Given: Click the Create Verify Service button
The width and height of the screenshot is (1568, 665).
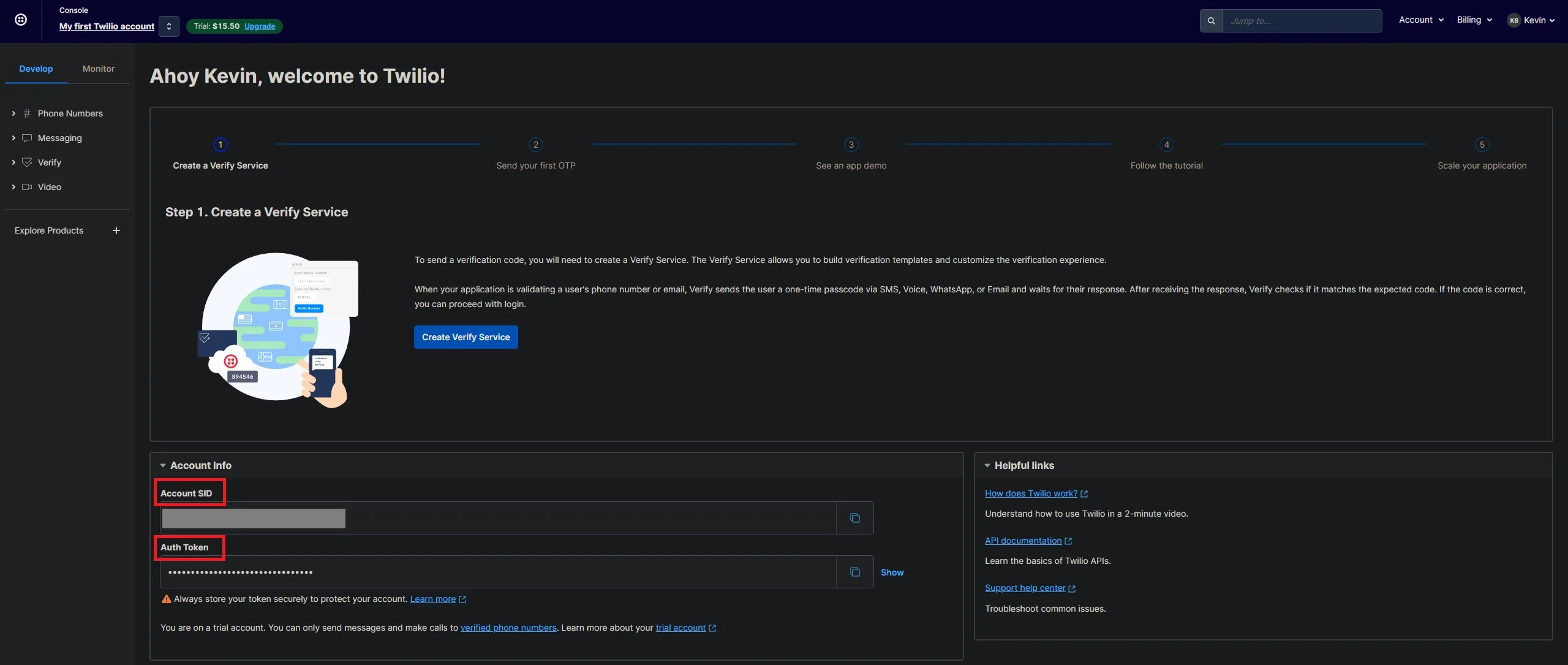Looking at the screenshot, I should pos(466,337).
